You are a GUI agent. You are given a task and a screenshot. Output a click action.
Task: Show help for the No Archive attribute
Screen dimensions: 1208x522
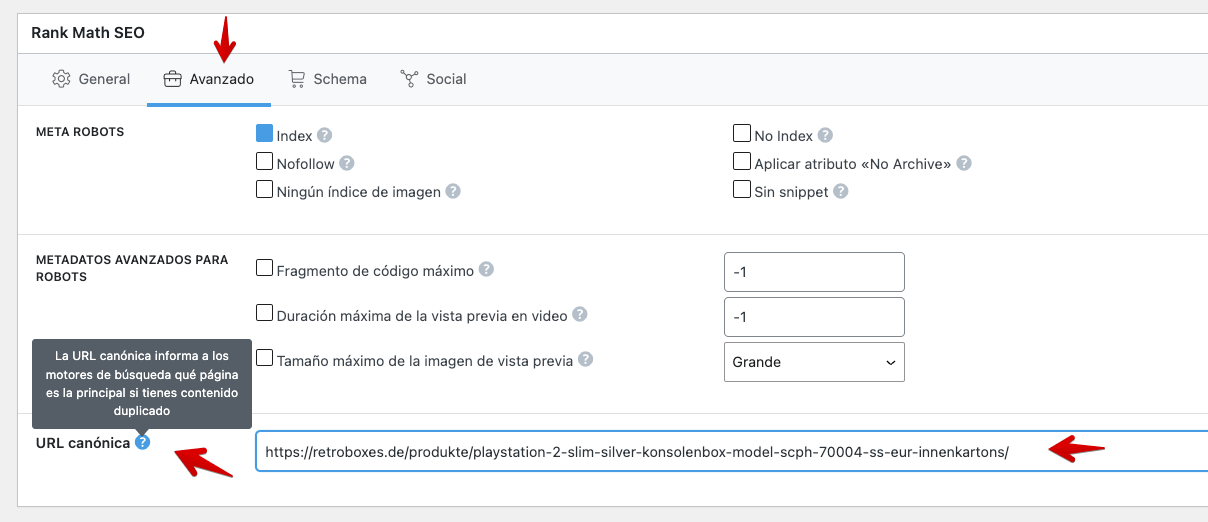point(964,163)
